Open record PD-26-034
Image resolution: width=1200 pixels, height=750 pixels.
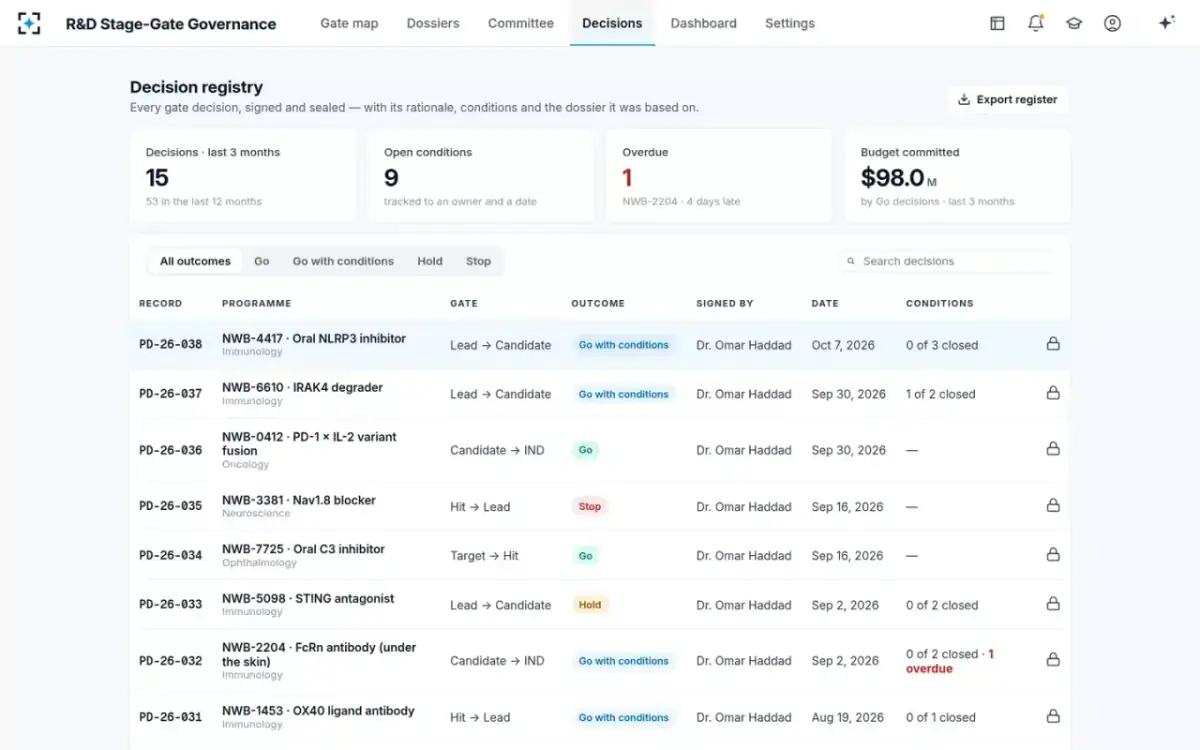tap(171, 555)
